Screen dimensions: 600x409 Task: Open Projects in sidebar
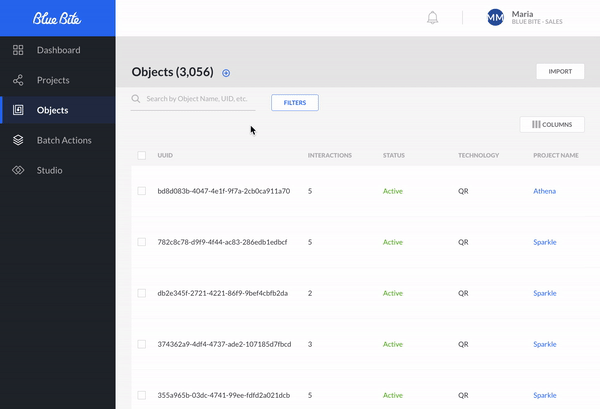(x=53, y=80)
